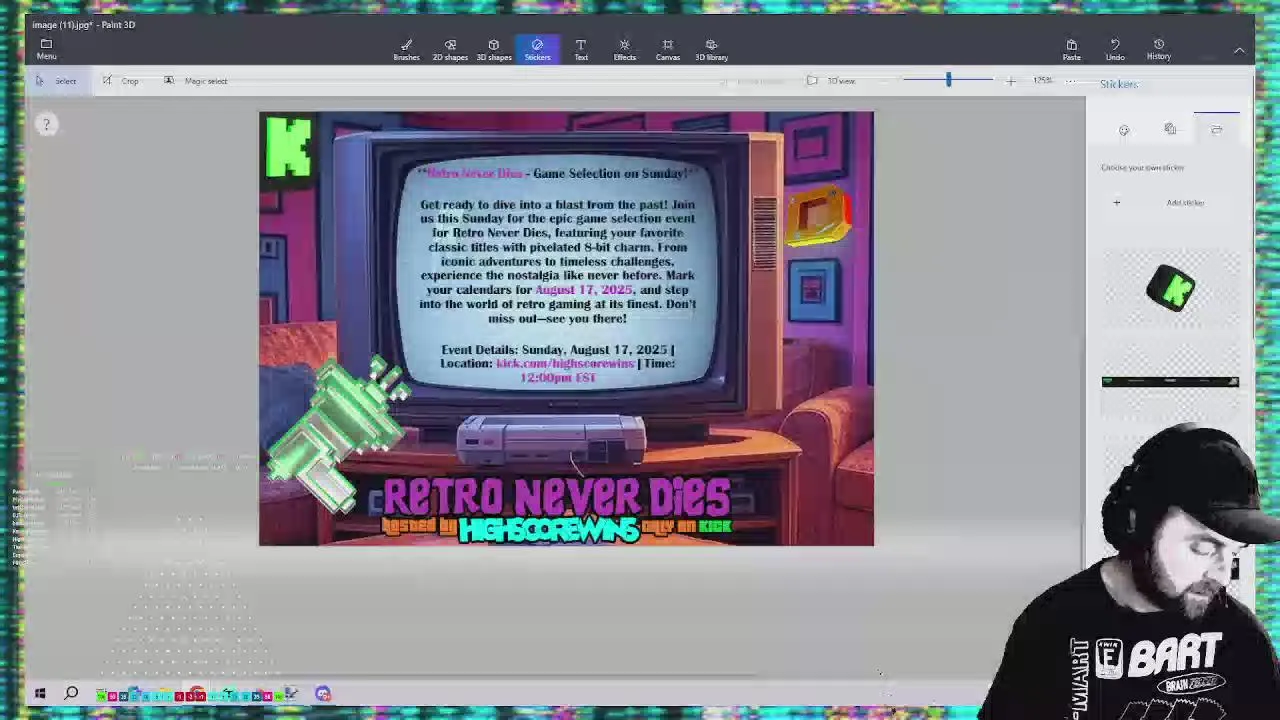Activate the Select tool
The image size is (1280, 720).
point(56,81)
